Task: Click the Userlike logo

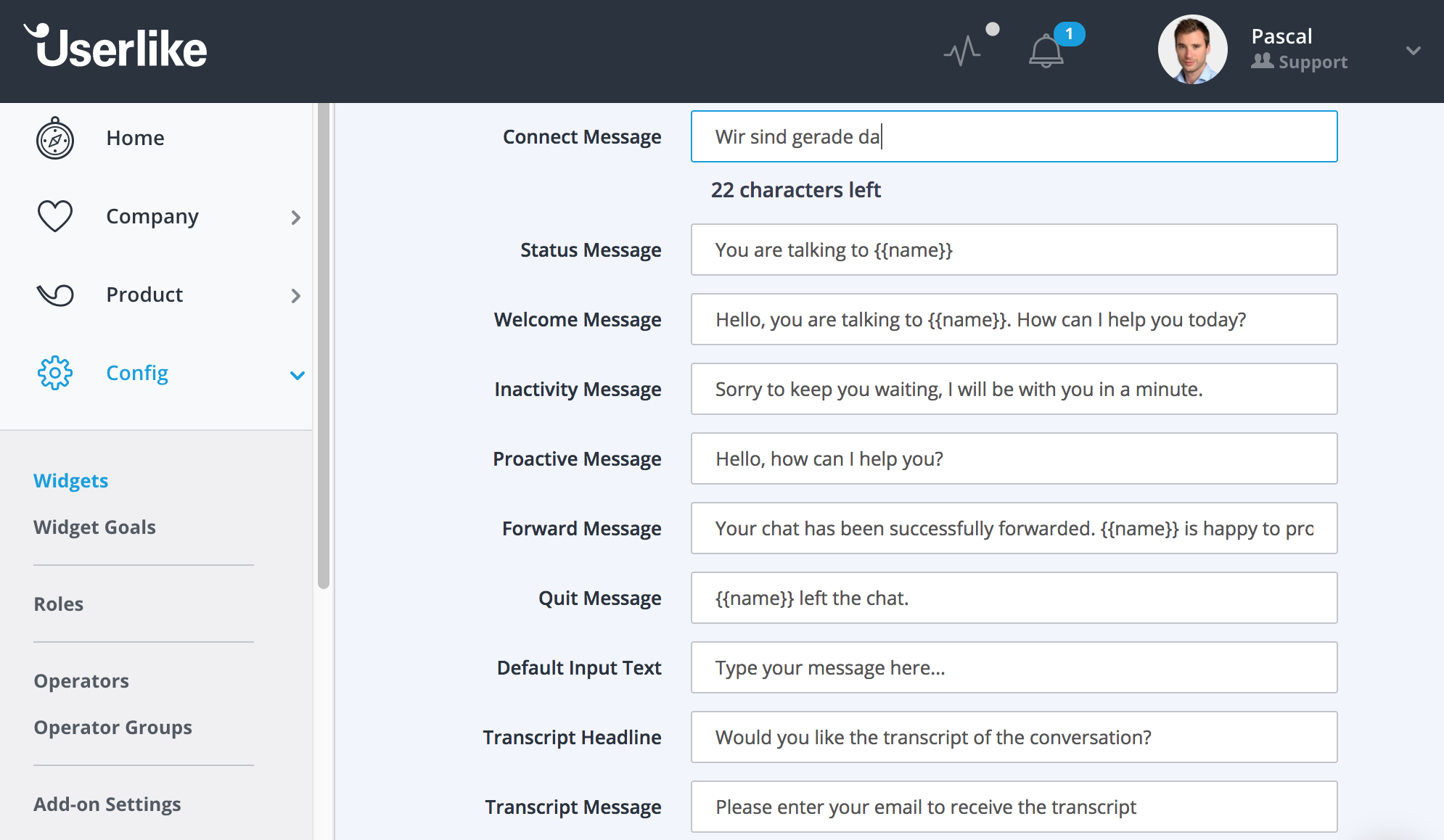Action: pos(115,46)
